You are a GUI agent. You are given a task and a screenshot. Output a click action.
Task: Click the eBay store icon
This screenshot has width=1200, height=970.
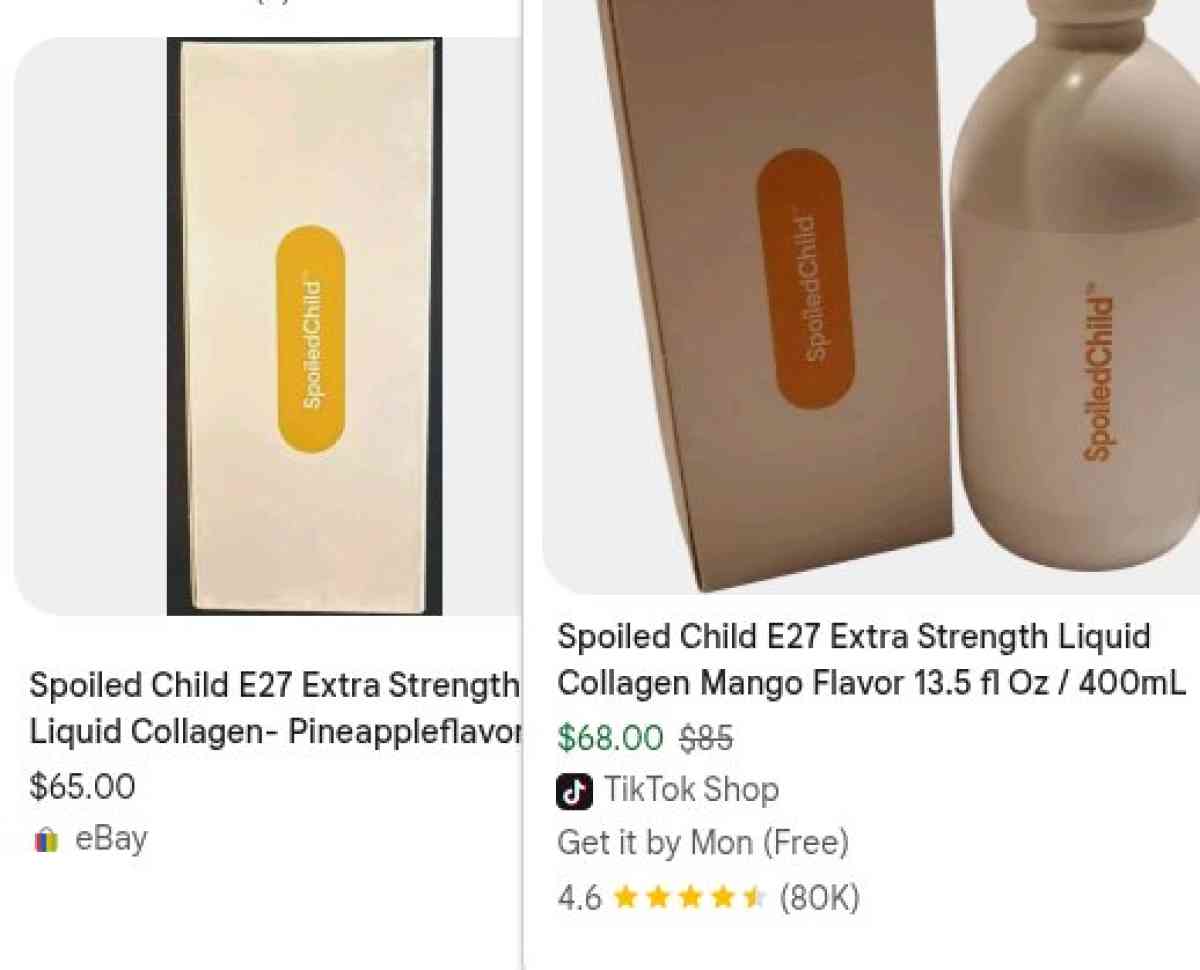[44, 840]
